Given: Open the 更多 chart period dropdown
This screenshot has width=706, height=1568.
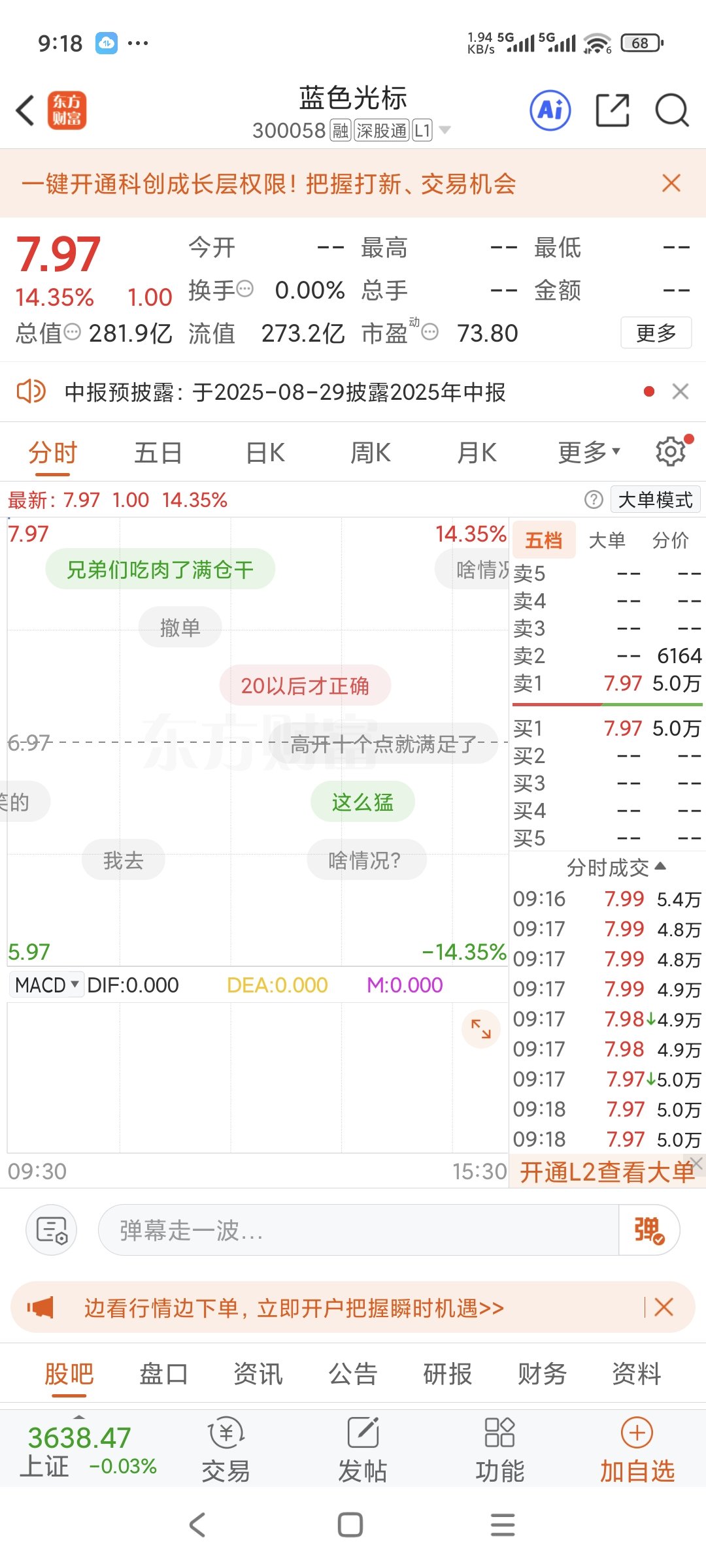Looking at the screenshot, I should 588,451.
